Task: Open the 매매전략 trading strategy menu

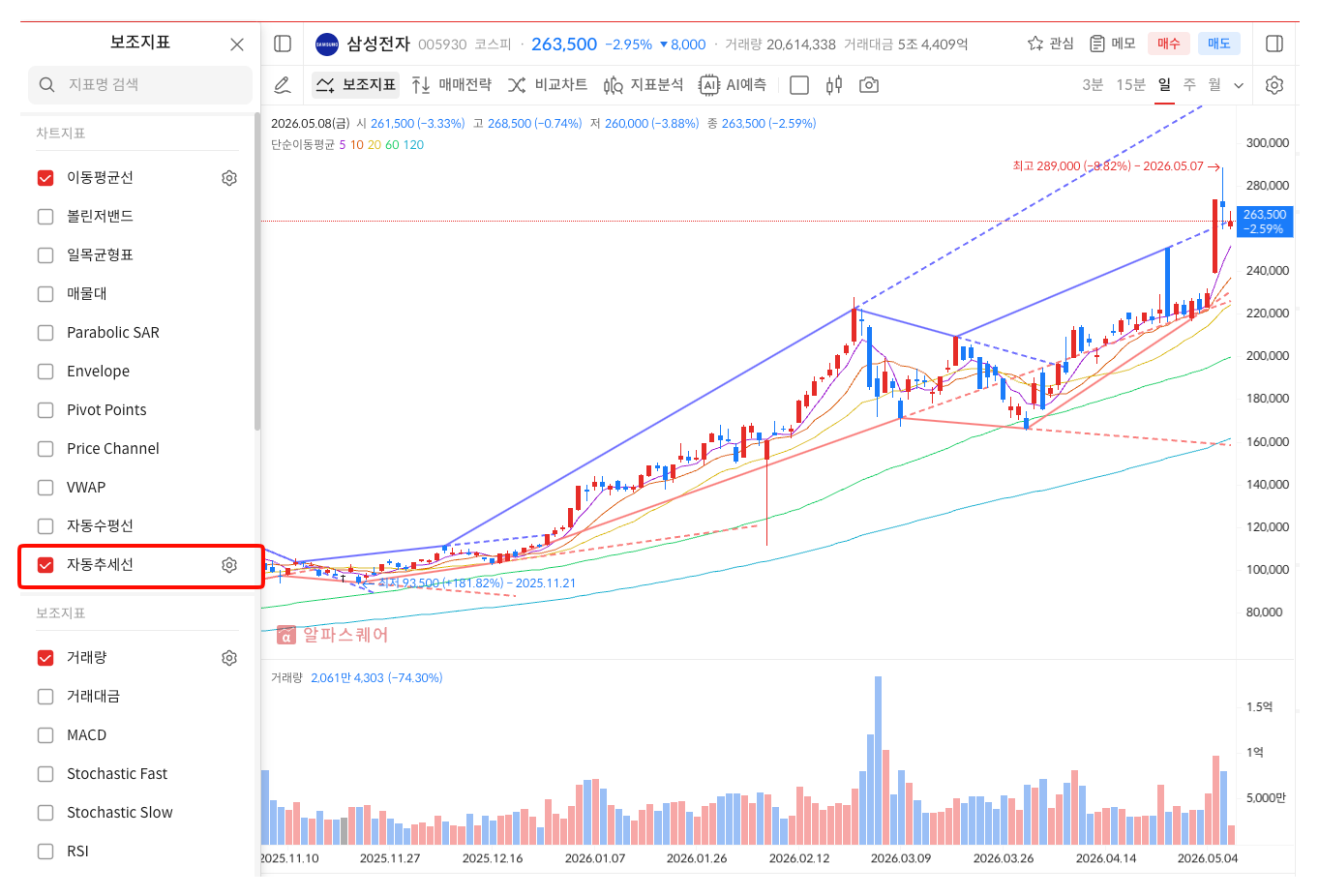Action: pos(452,85)
